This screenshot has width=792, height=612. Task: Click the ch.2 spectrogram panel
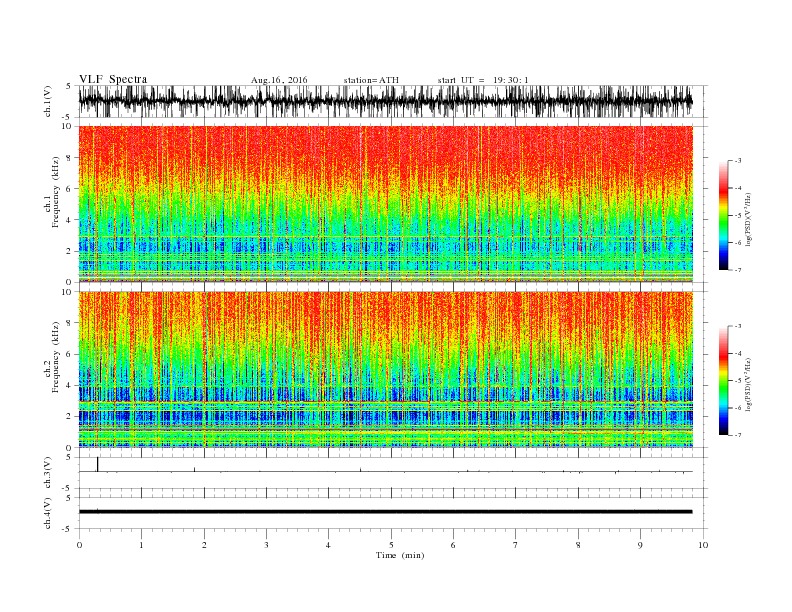pos(385,369)
